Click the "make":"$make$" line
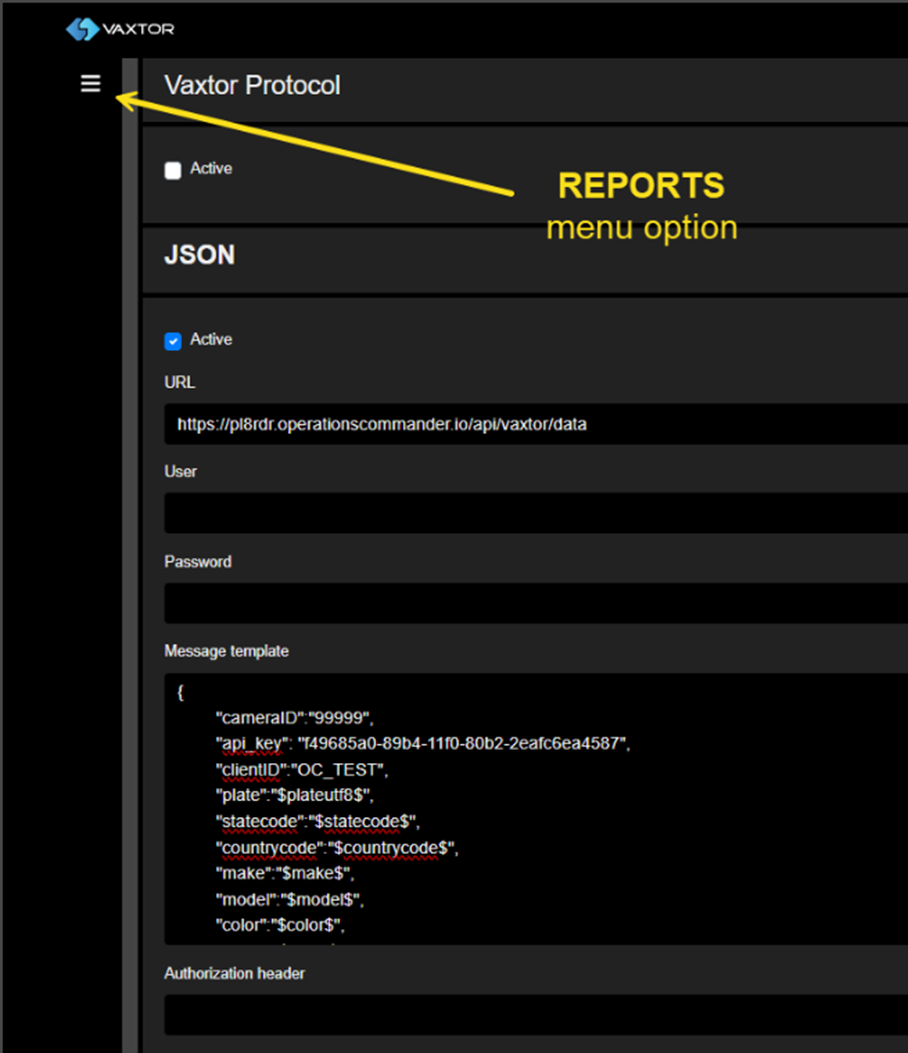 tap(284, 873)
